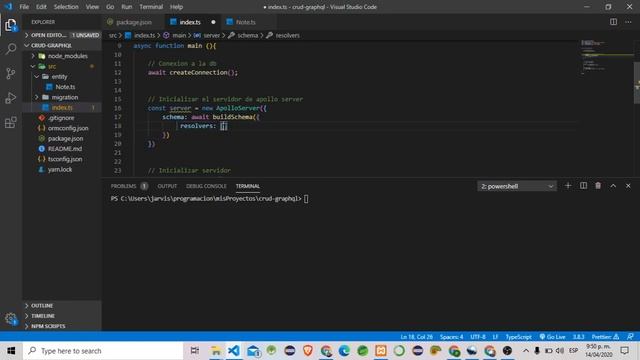
Task: Kill the terminal with the trash icon
Action: tap(598, 186)
